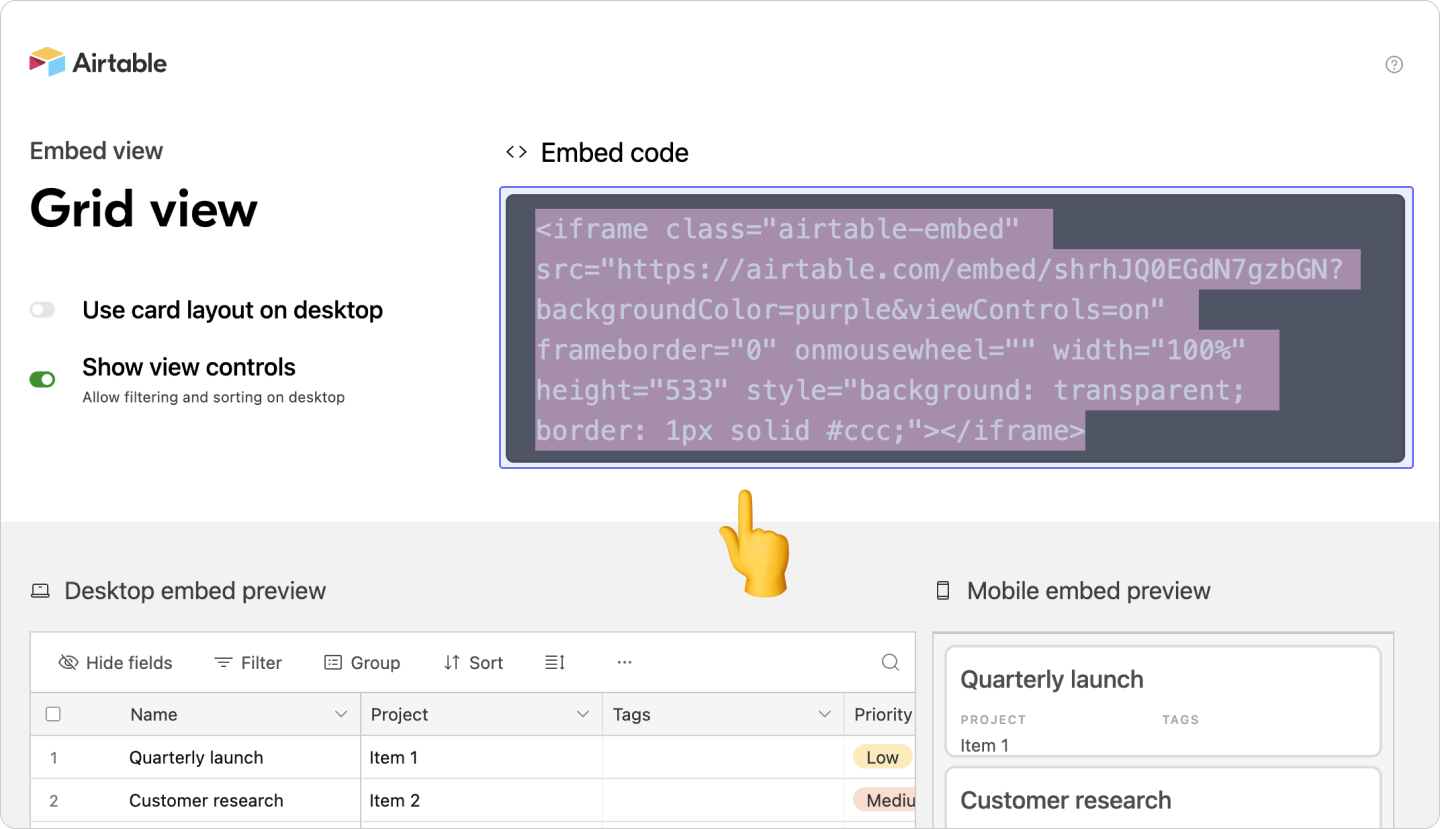The height and width of the screenshot is (829, 1440).
Task: Click the Quarterly launch cell in table
Action: tap(196, 757)
